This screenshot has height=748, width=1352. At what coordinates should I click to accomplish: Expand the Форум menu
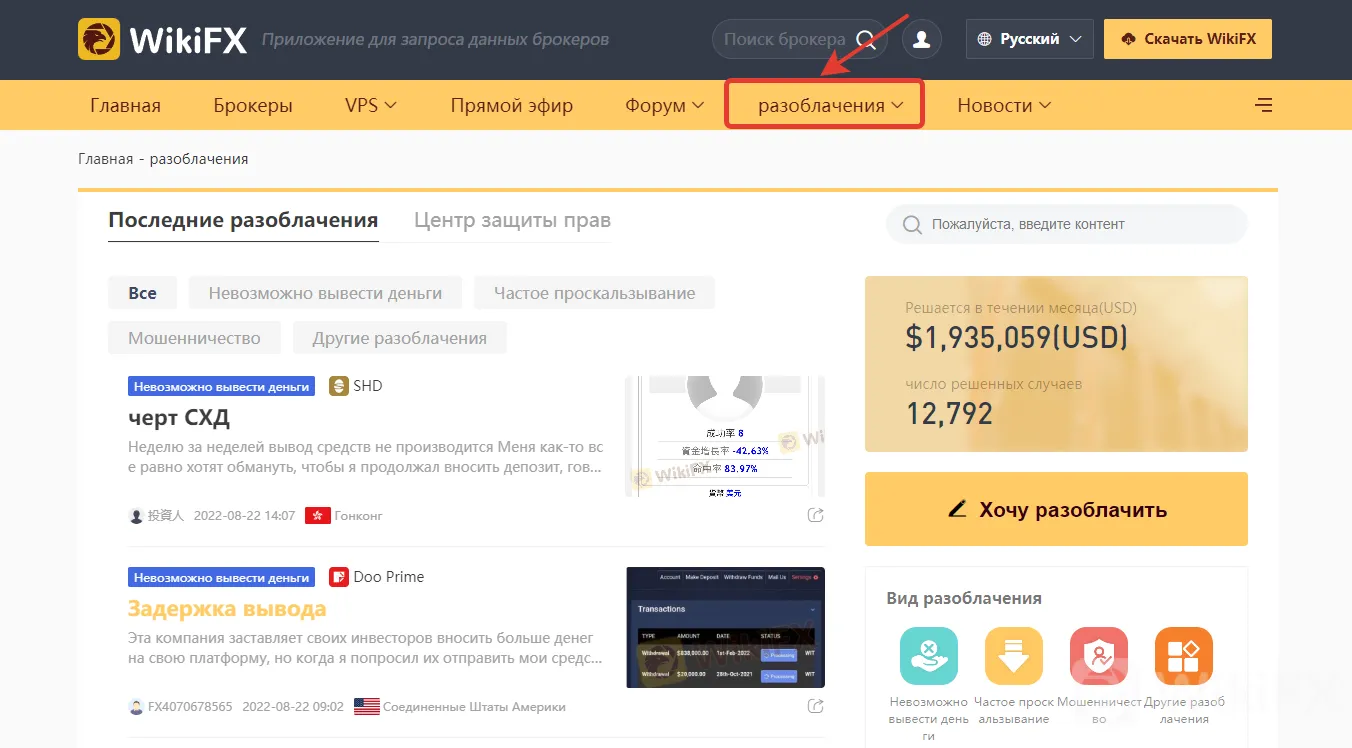pyautogui.click(x=665, y=105)
